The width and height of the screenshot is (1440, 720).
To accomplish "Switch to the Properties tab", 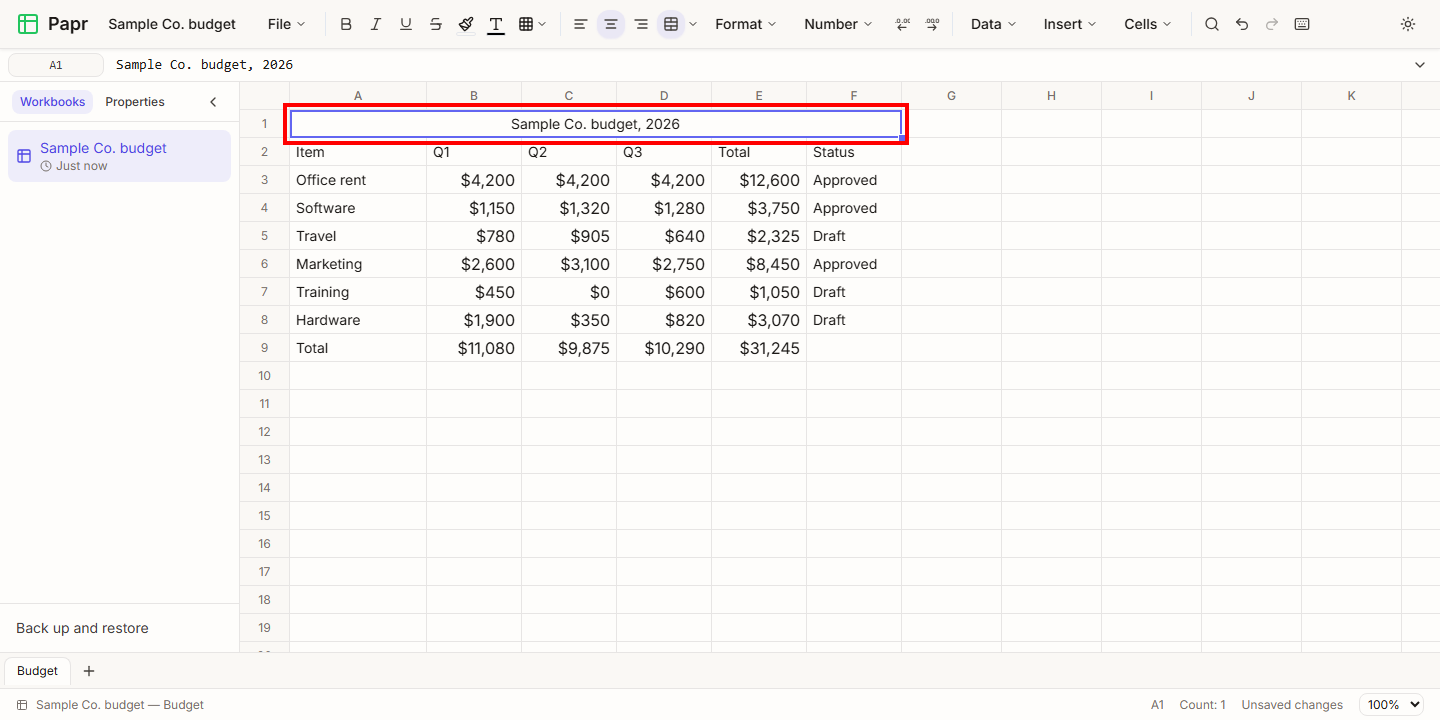I will (x=135, y=102).
